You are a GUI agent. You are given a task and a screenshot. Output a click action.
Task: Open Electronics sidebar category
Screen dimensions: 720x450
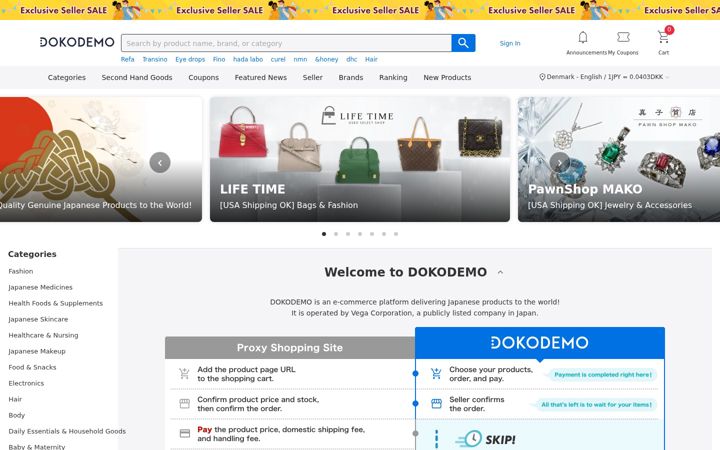[26, 383]
